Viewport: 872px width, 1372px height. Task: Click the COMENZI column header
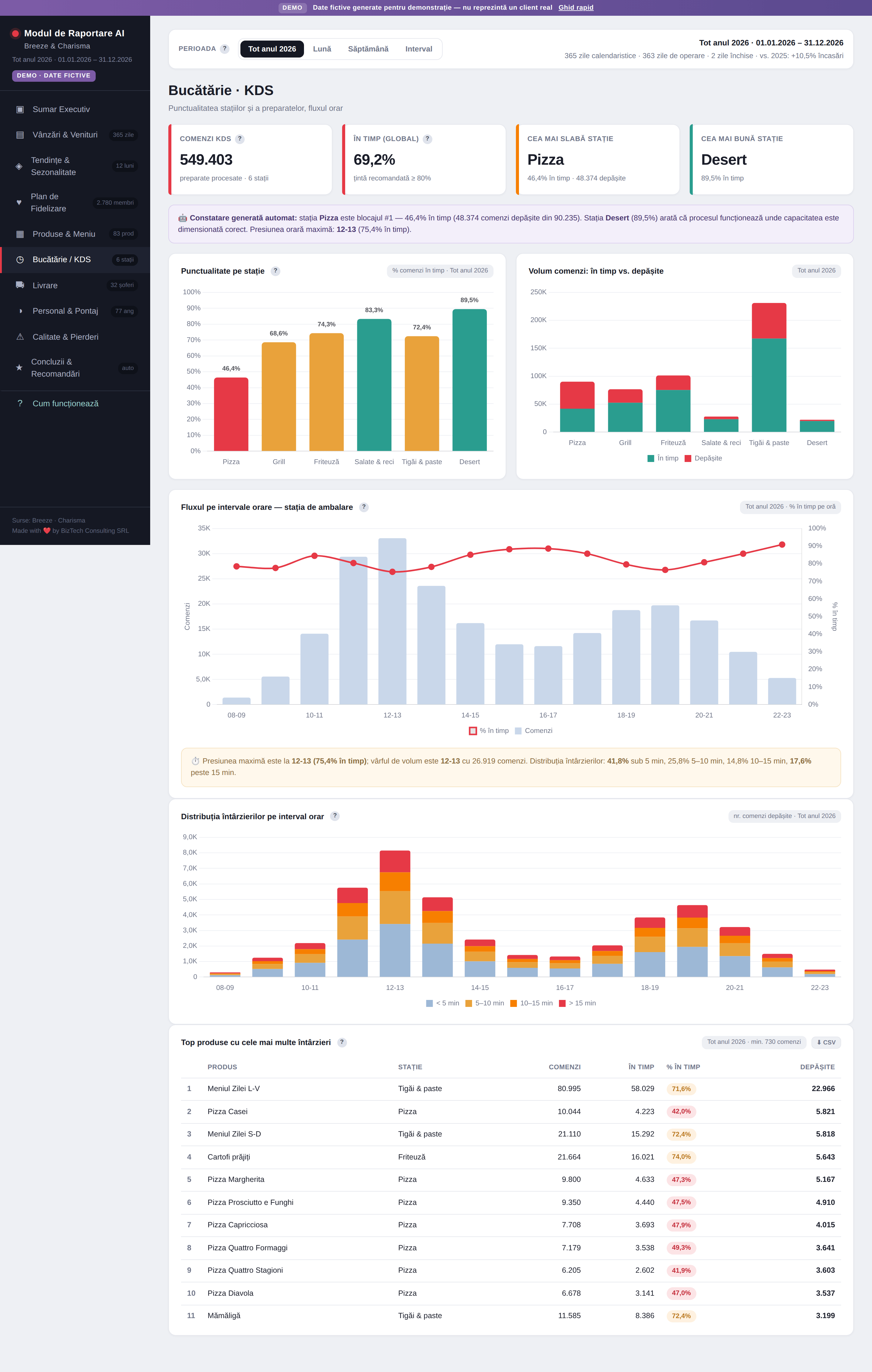565,1067
